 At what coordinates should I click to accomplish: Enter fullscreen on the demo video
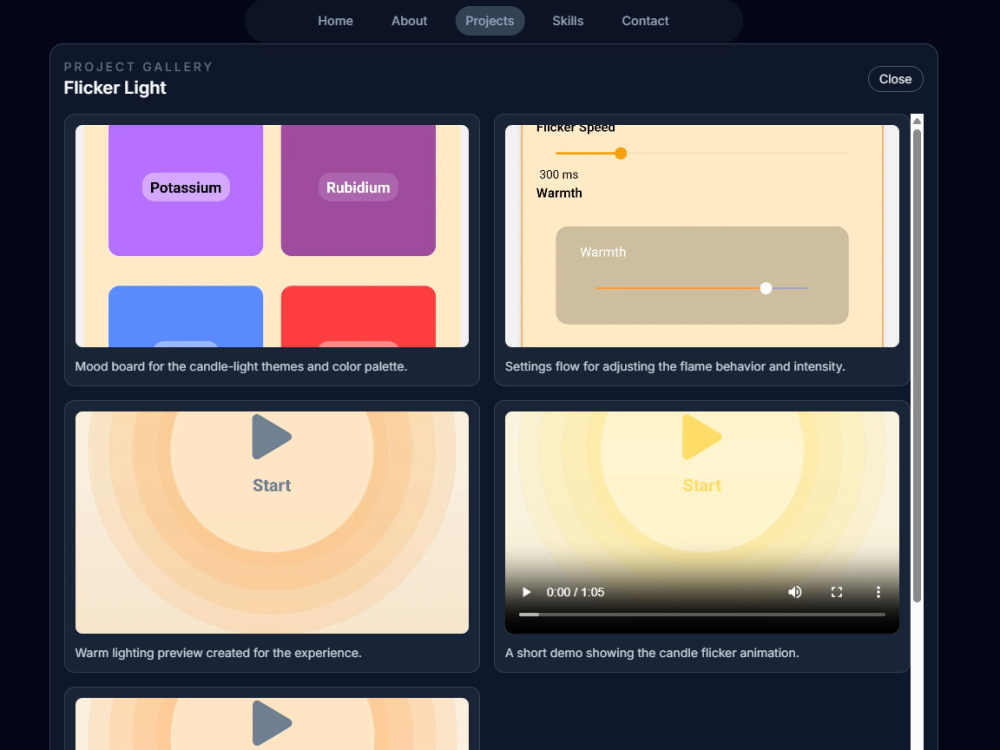(837, 592)
